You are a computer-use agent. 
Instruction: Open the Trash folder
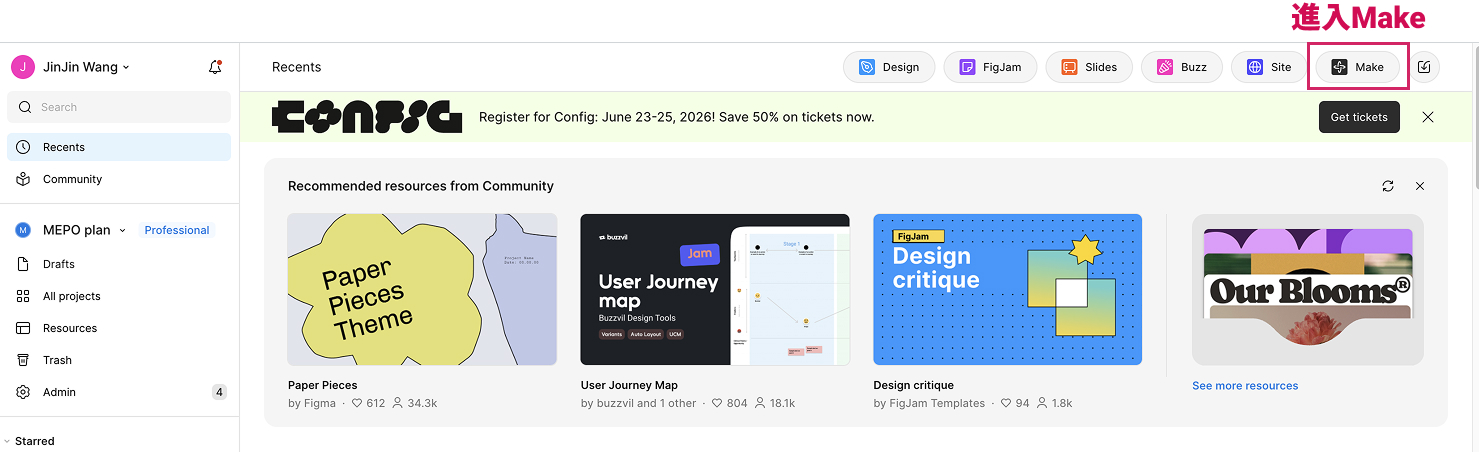pos(57,360)
